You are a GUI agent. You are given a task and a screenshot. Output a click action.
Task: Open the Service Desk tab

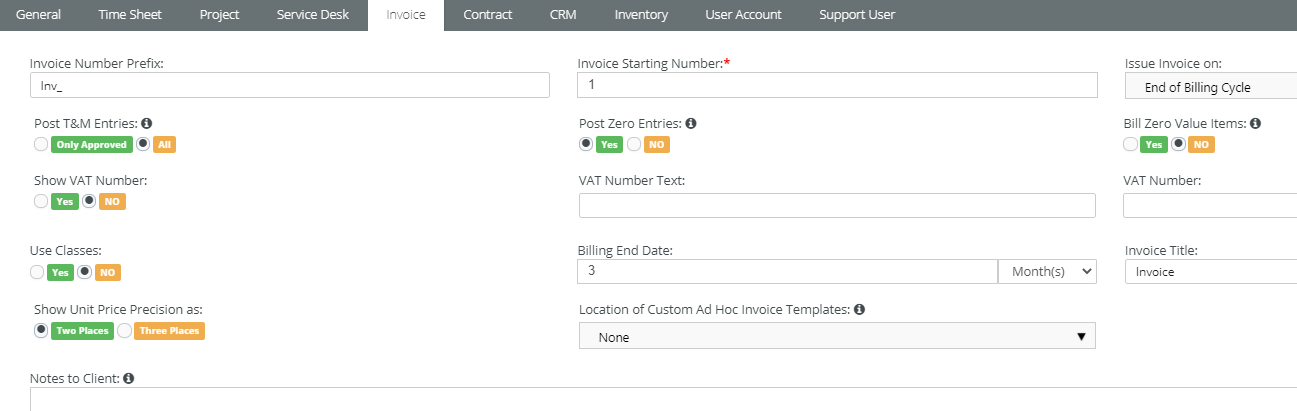313,15
